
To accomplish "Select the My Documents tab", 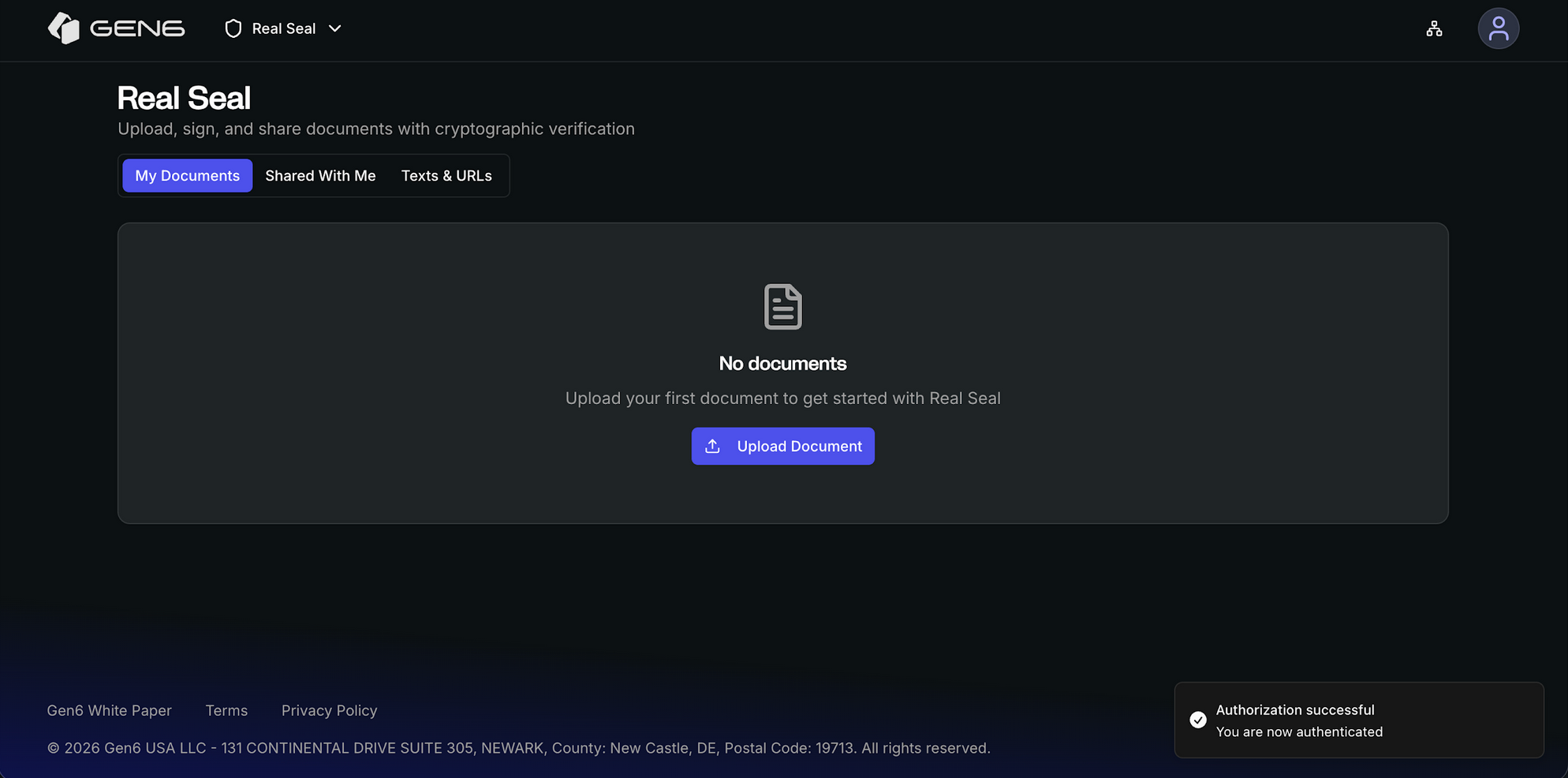I will coord(187,176).
